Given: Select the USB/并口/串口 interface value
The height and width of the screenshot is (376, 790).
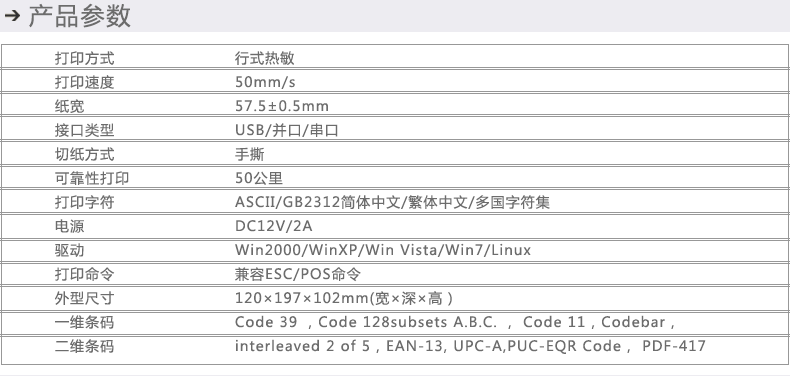Looking at the screenshot, I should [287, 131].
